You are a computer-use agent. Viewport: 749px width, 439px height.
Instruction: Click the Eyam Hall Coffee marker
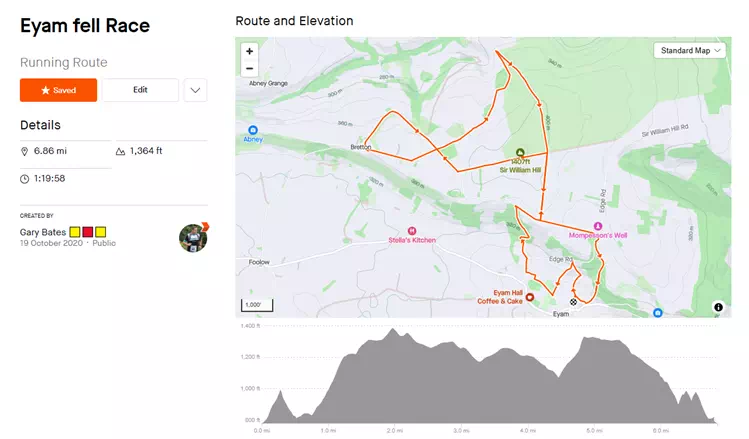(x=530, y=296)
